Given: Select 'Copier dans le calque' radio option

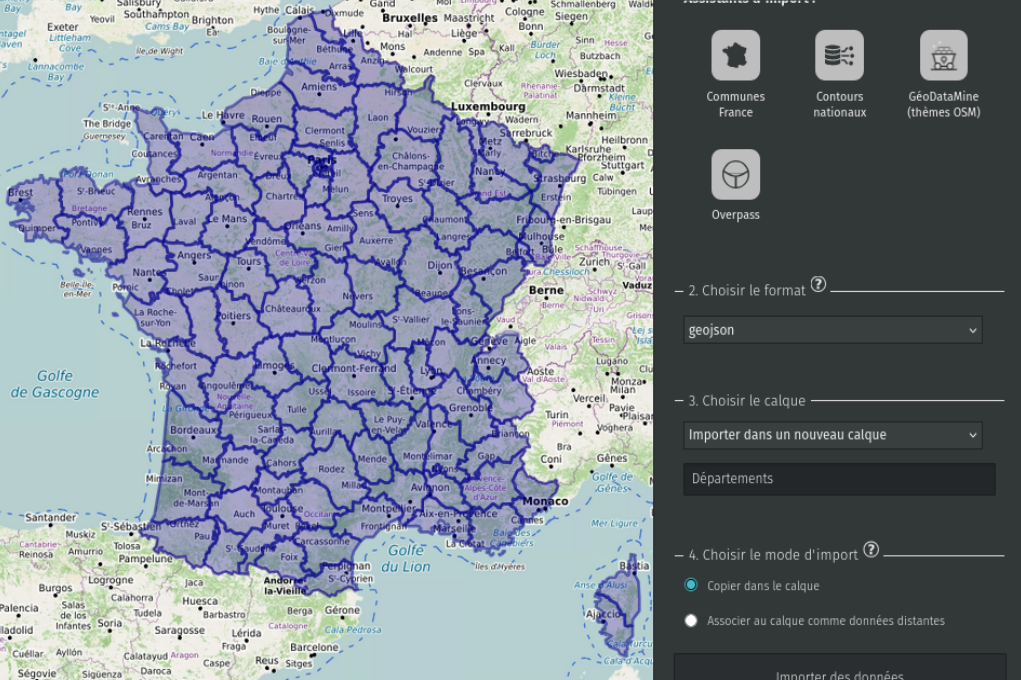Looking at the screenshot, I should (691, 585).
